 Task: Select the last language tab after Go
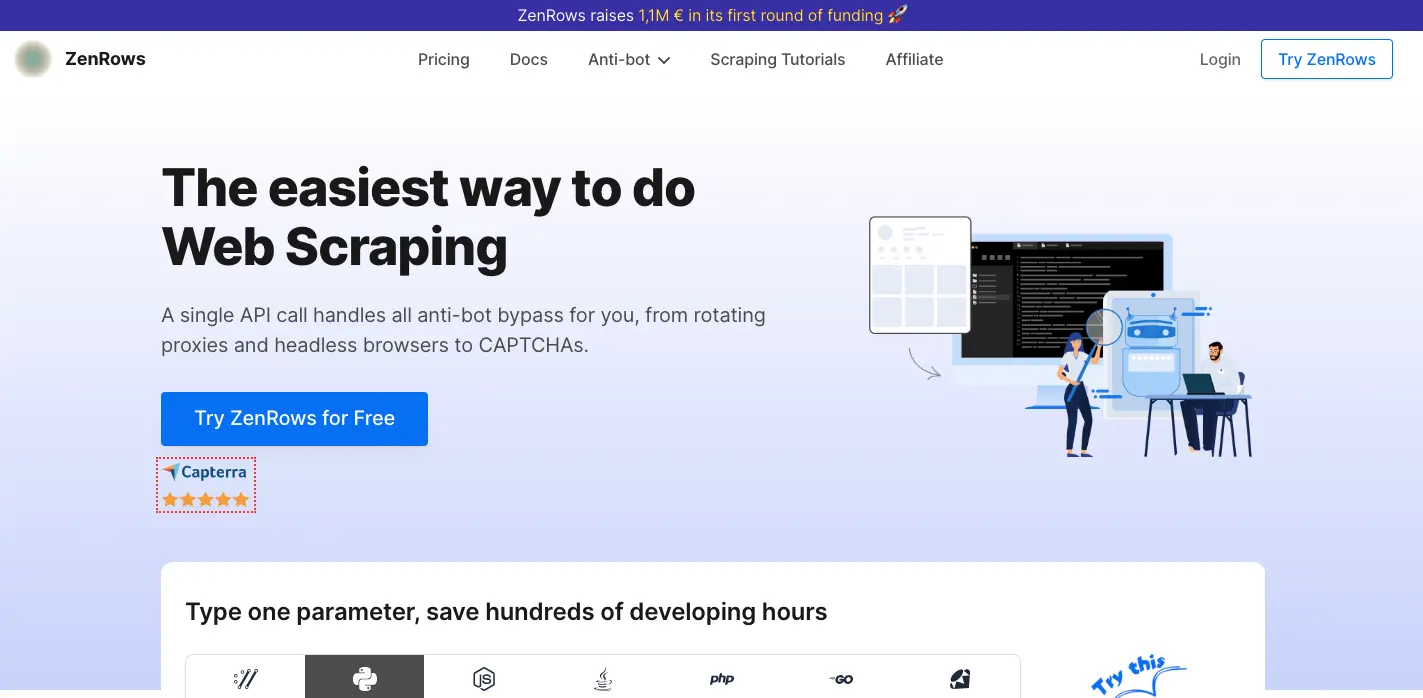tap(959, 679)
